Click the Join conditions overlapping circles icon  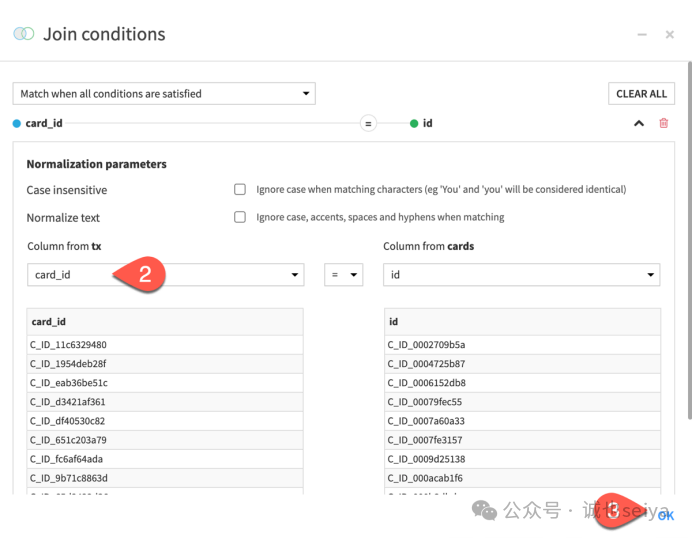pos(24,34)
